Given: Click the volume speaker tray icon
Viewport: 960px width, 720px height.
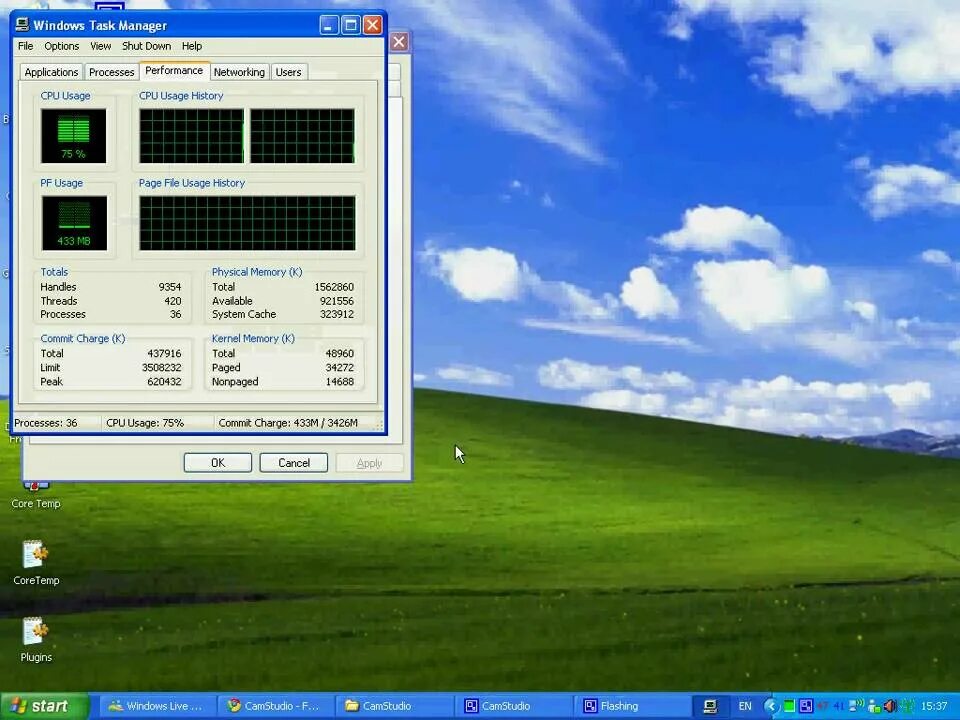Looking at the screenshot, I should click(890, 706).
